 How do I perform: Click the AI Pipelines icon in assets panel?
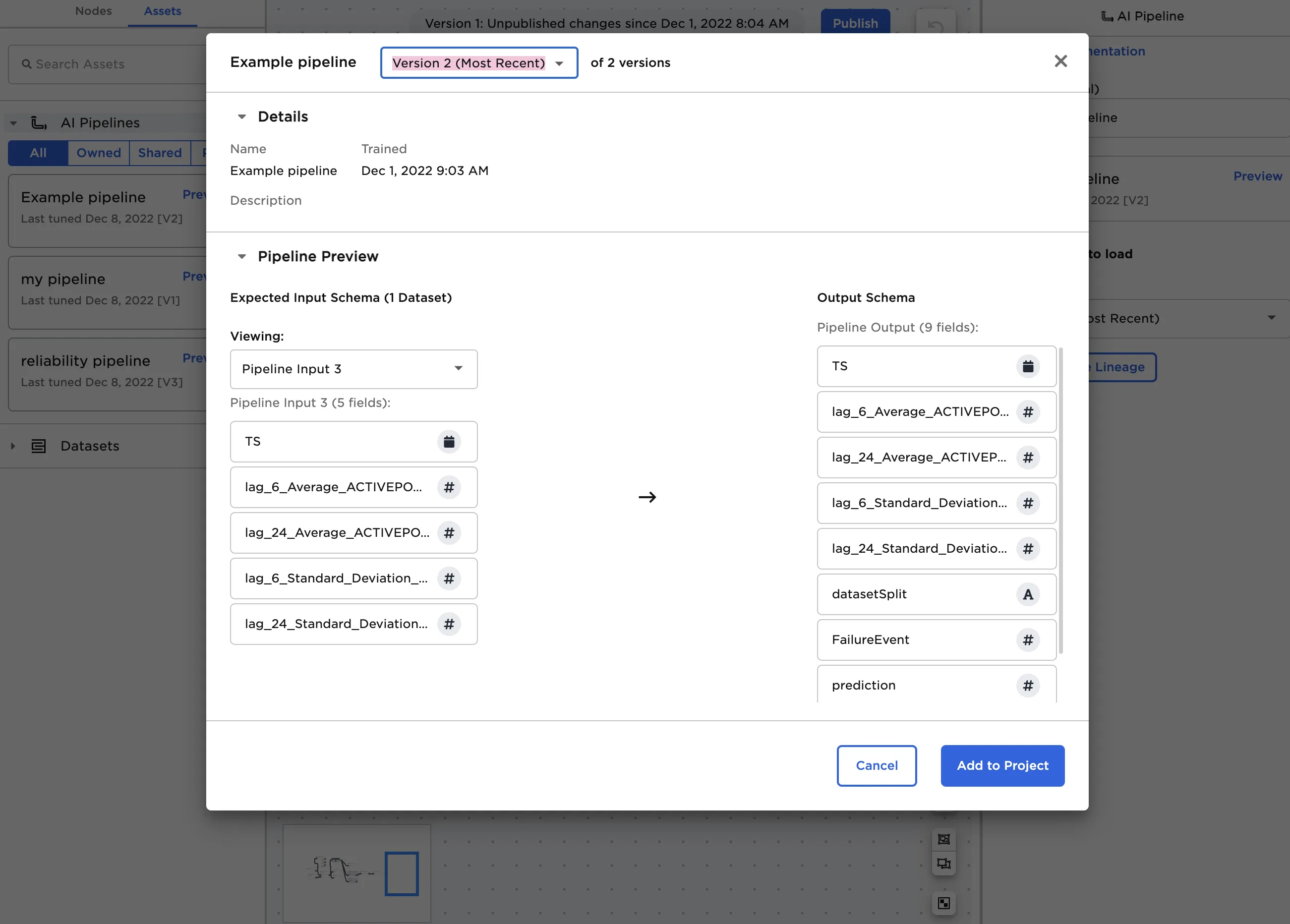point(39,123)
